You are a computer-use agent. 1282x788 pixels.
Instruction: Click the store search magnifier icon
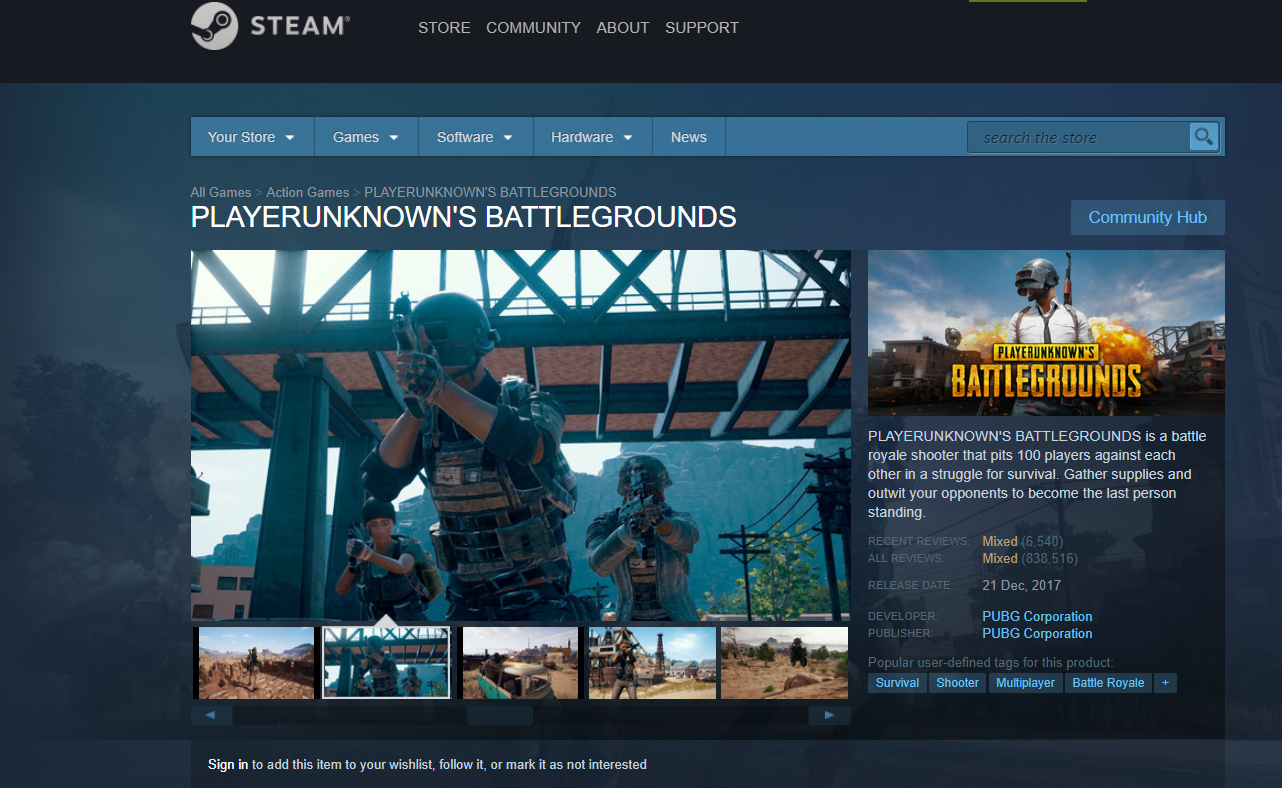[x=1203, y=136]
